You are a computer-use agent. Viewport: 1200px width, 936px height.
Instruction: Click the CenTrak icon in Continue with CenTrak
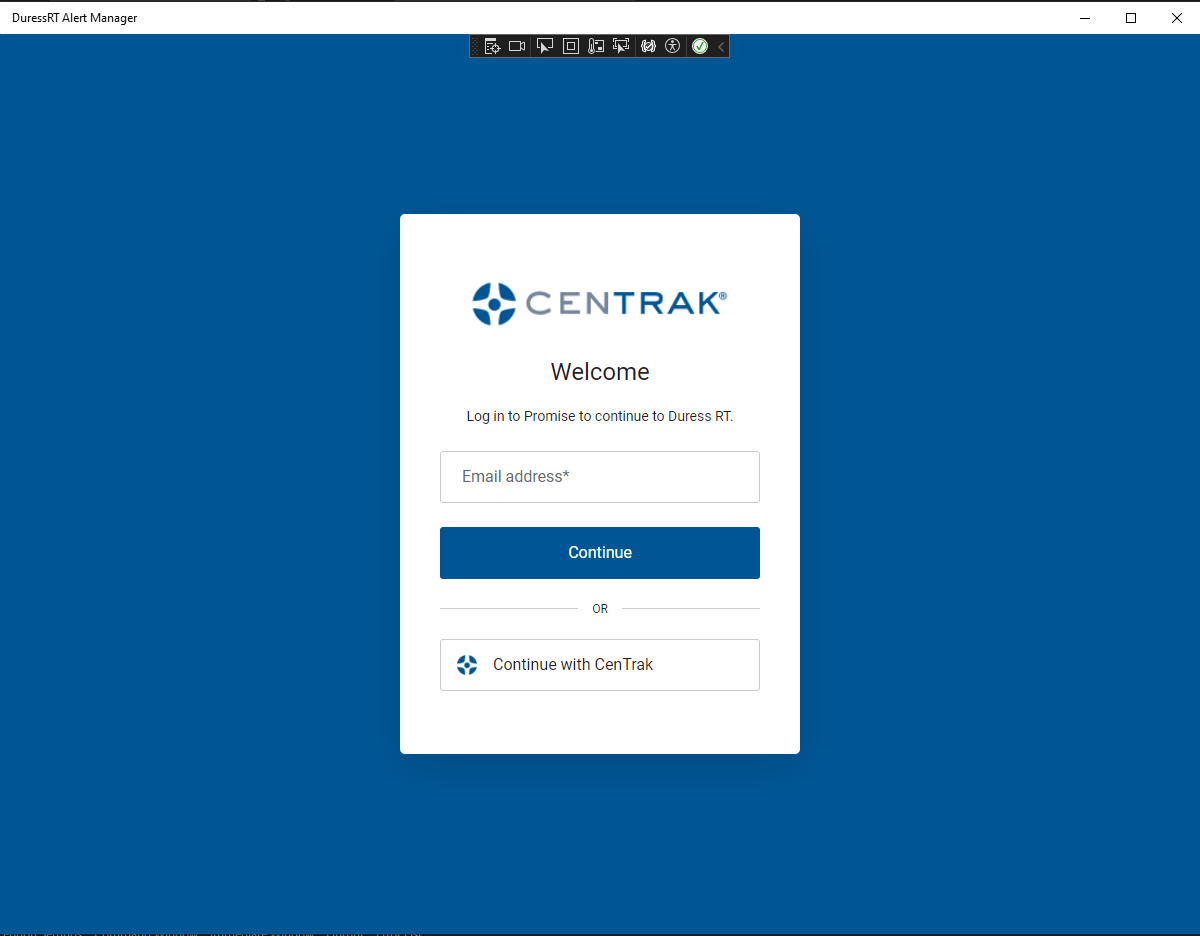coord(467,665)
